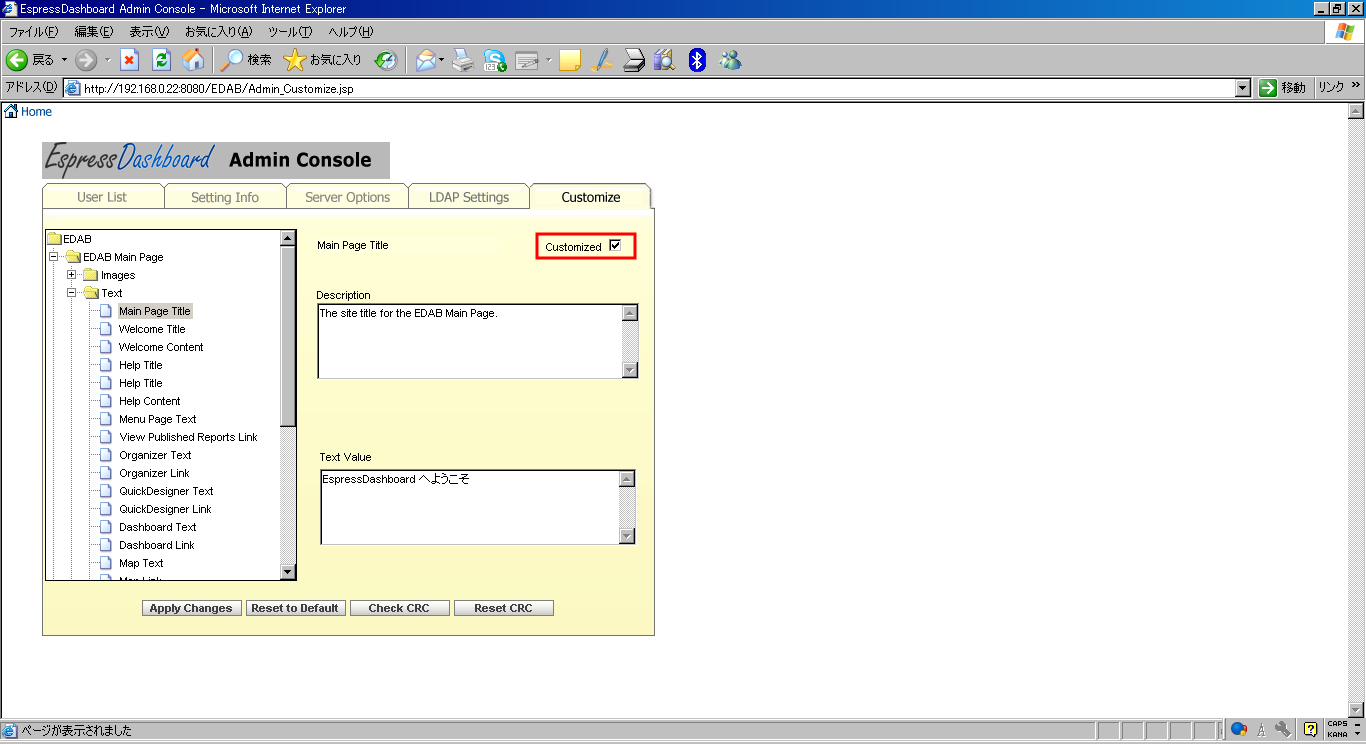Select View Published Reports Link tree item
This screenshot has height=744, width=1366.
click(188, 437)
